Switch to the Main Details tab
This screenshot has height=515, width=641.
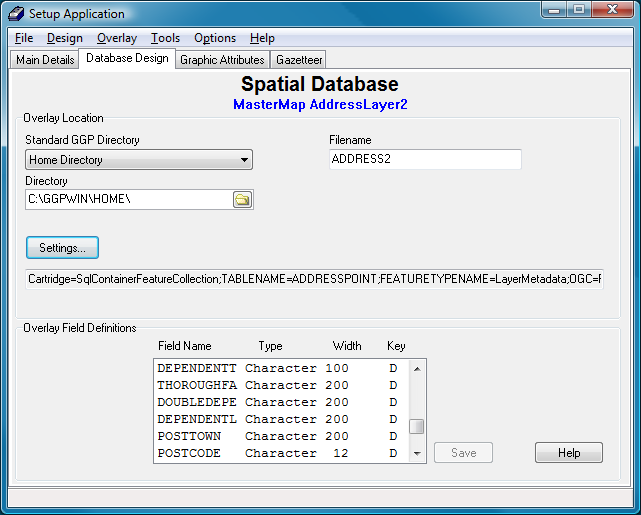(45, 60)
